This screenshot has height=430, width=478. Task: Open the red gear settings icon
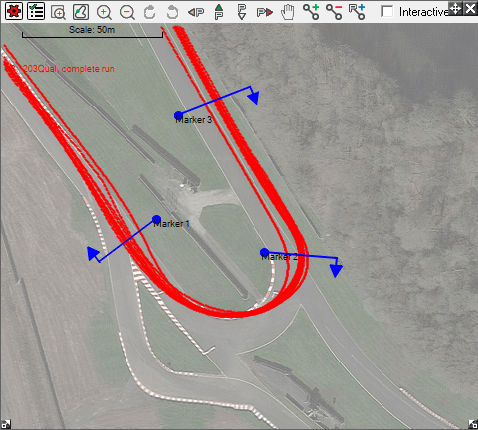14,12
